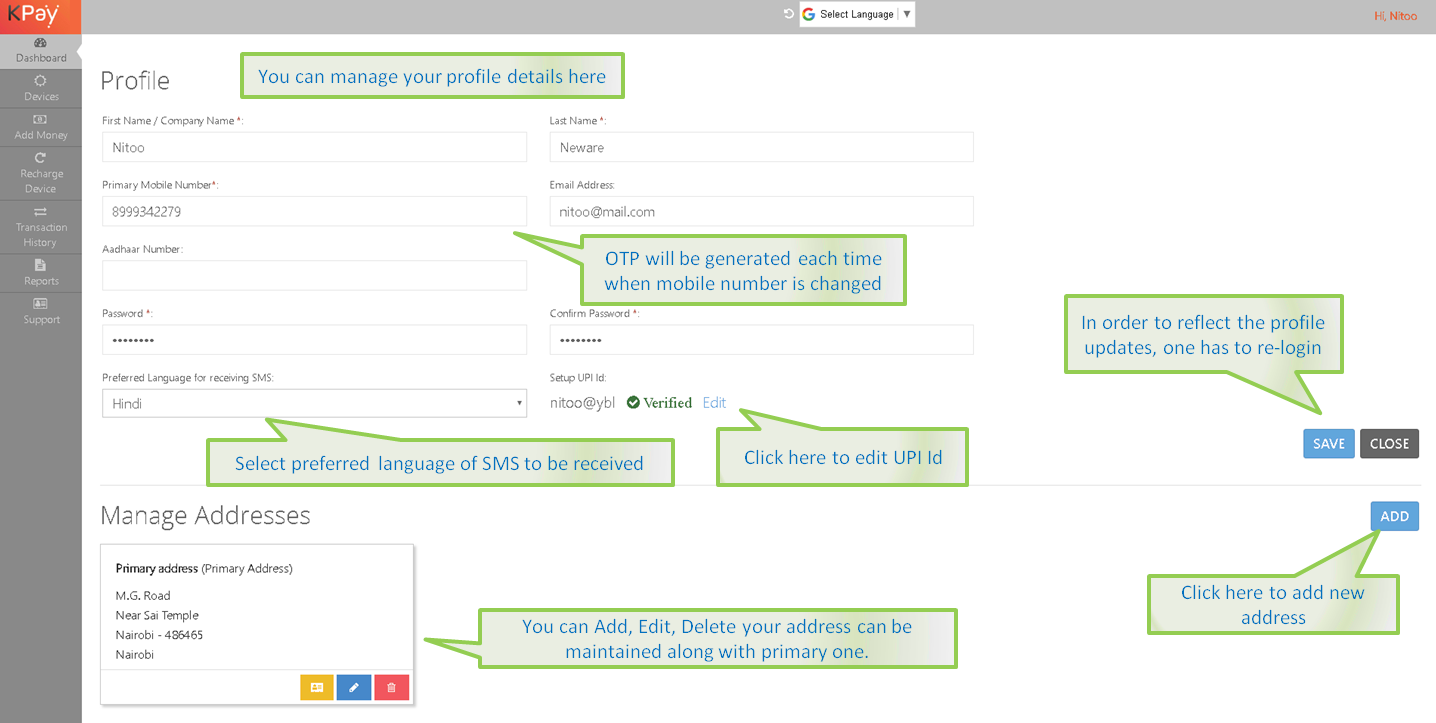Delete address with the red trash icon
This screenshot has height=723, width=1436.
[391, 687]
